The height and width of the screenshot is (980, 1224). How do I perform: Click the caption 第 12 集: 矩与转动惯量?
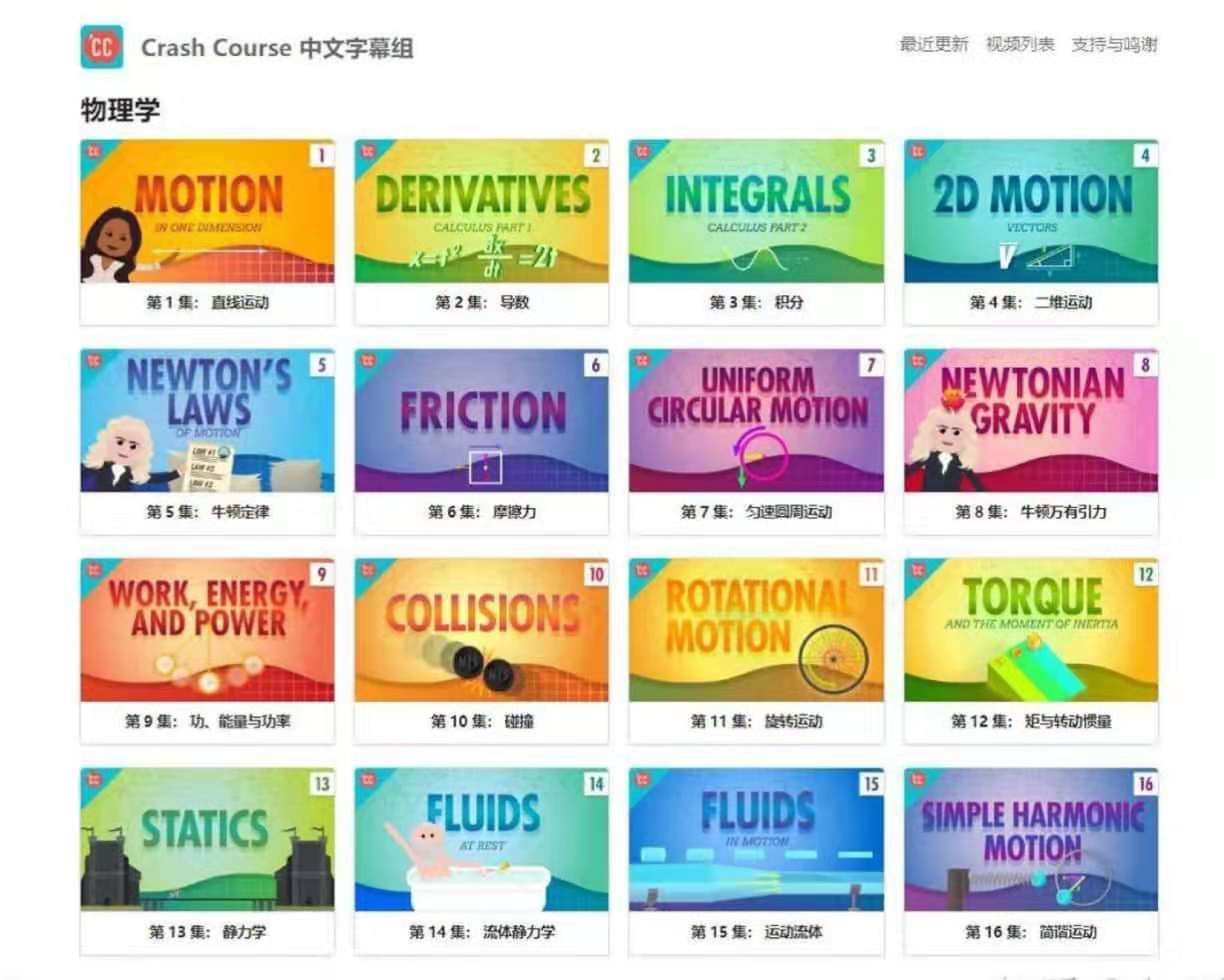[x=1031, y=722]
